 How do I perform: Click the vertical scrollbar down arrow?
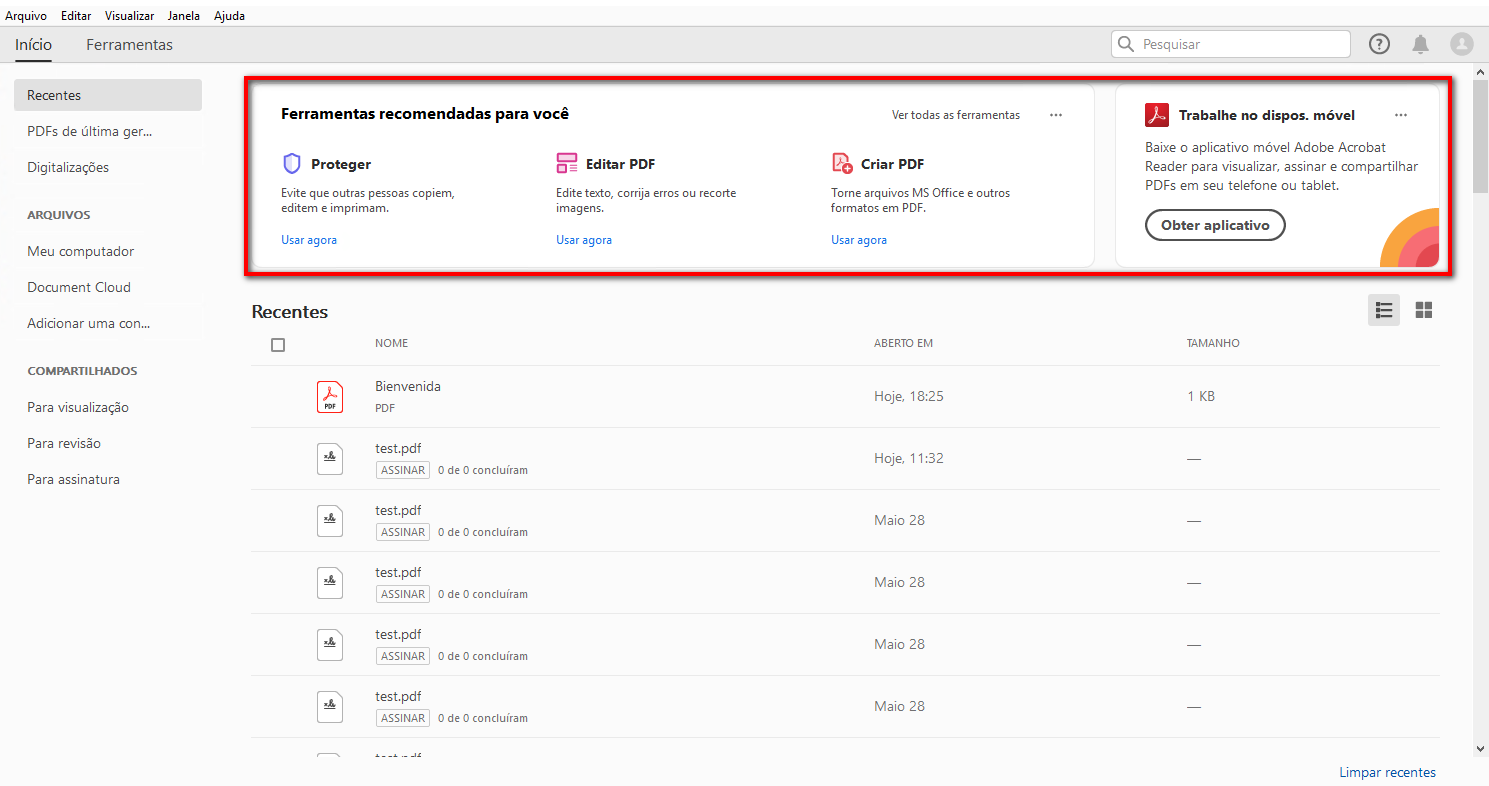point(1480,748)
